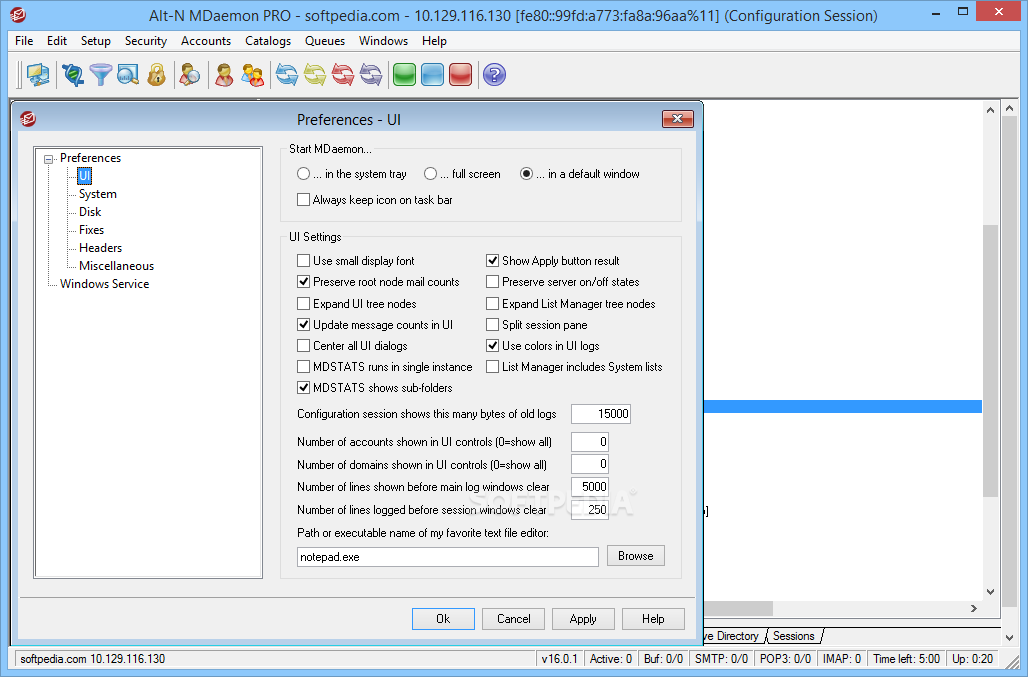Open the Accounts menu
Image resolution: width=1028 pixels, height=677 pixels.
pyautogui.click(x=206, y=41)
